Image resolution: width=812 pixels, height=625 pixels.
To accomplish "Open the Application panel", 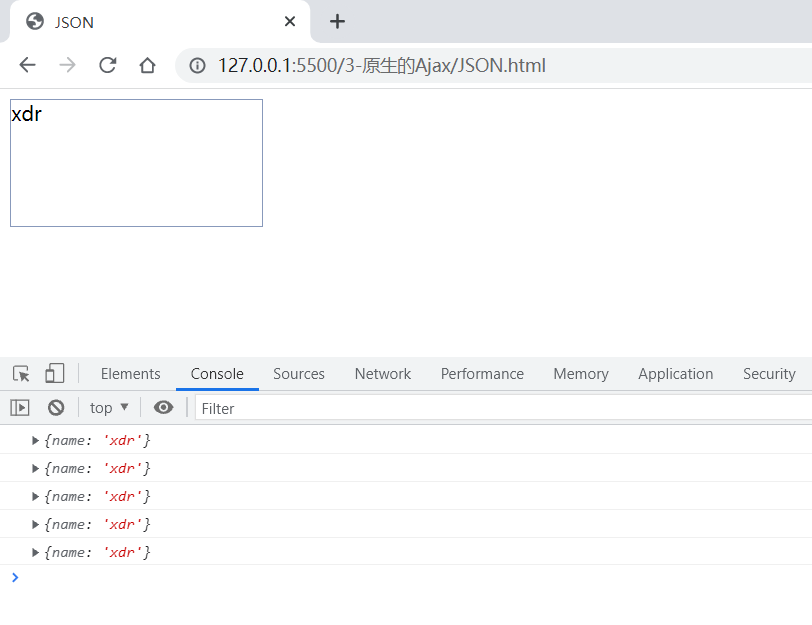I will [x=676, y=374].
